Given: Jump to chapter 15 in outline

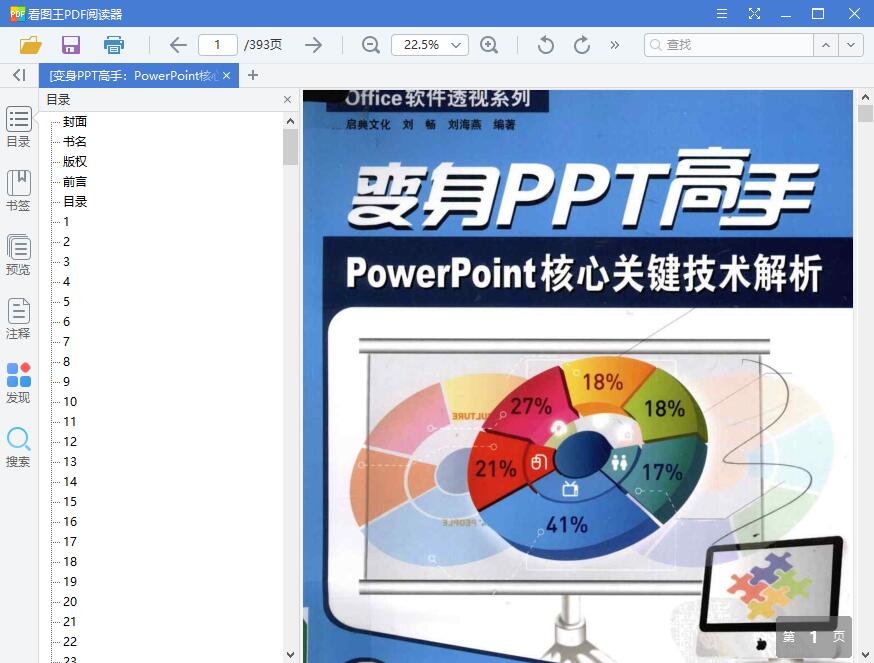Looking at the screenshot, I should (x=70, y=501).
